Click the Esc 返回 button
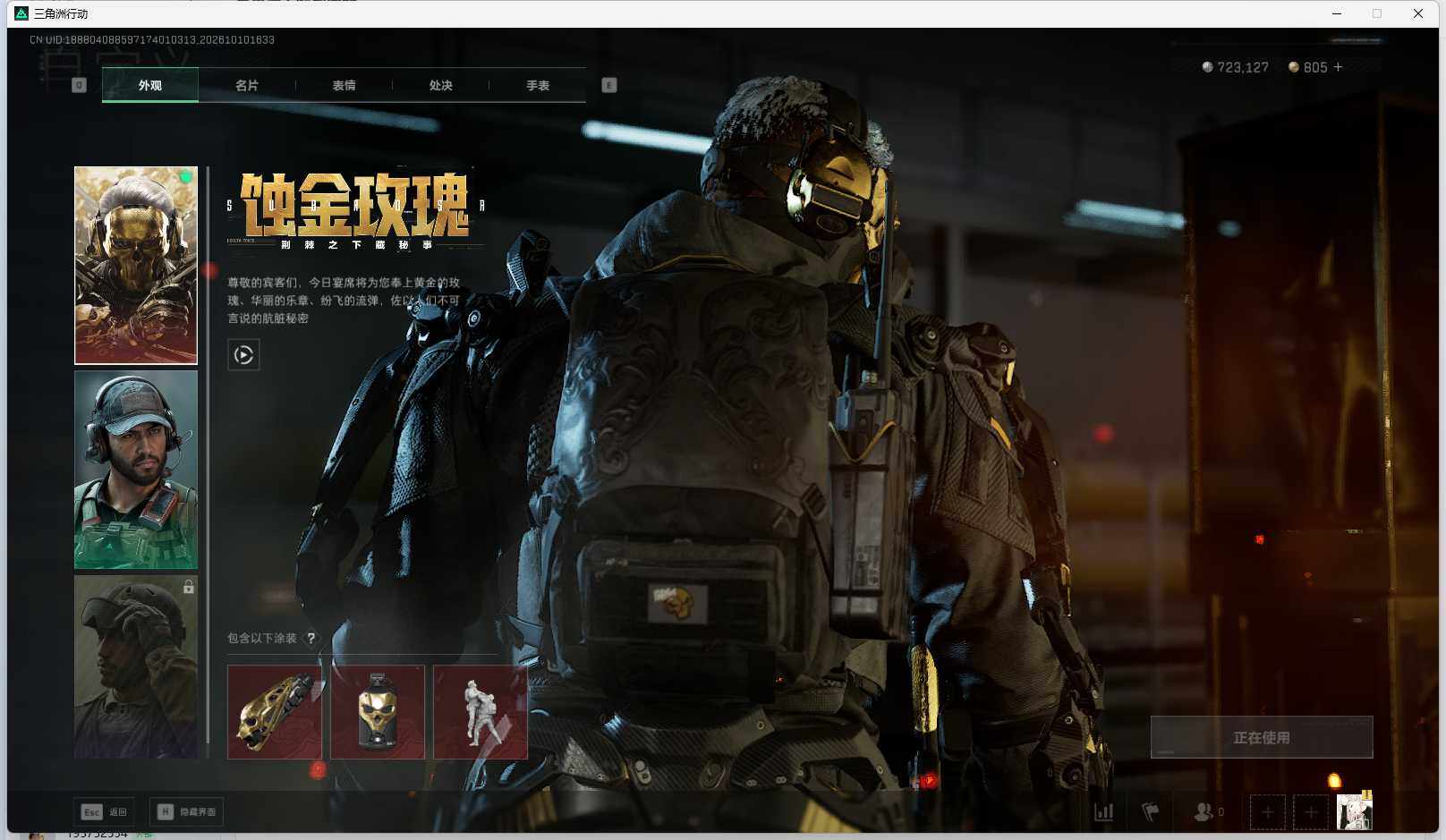The image size is (1446, 840). (105, 811)
